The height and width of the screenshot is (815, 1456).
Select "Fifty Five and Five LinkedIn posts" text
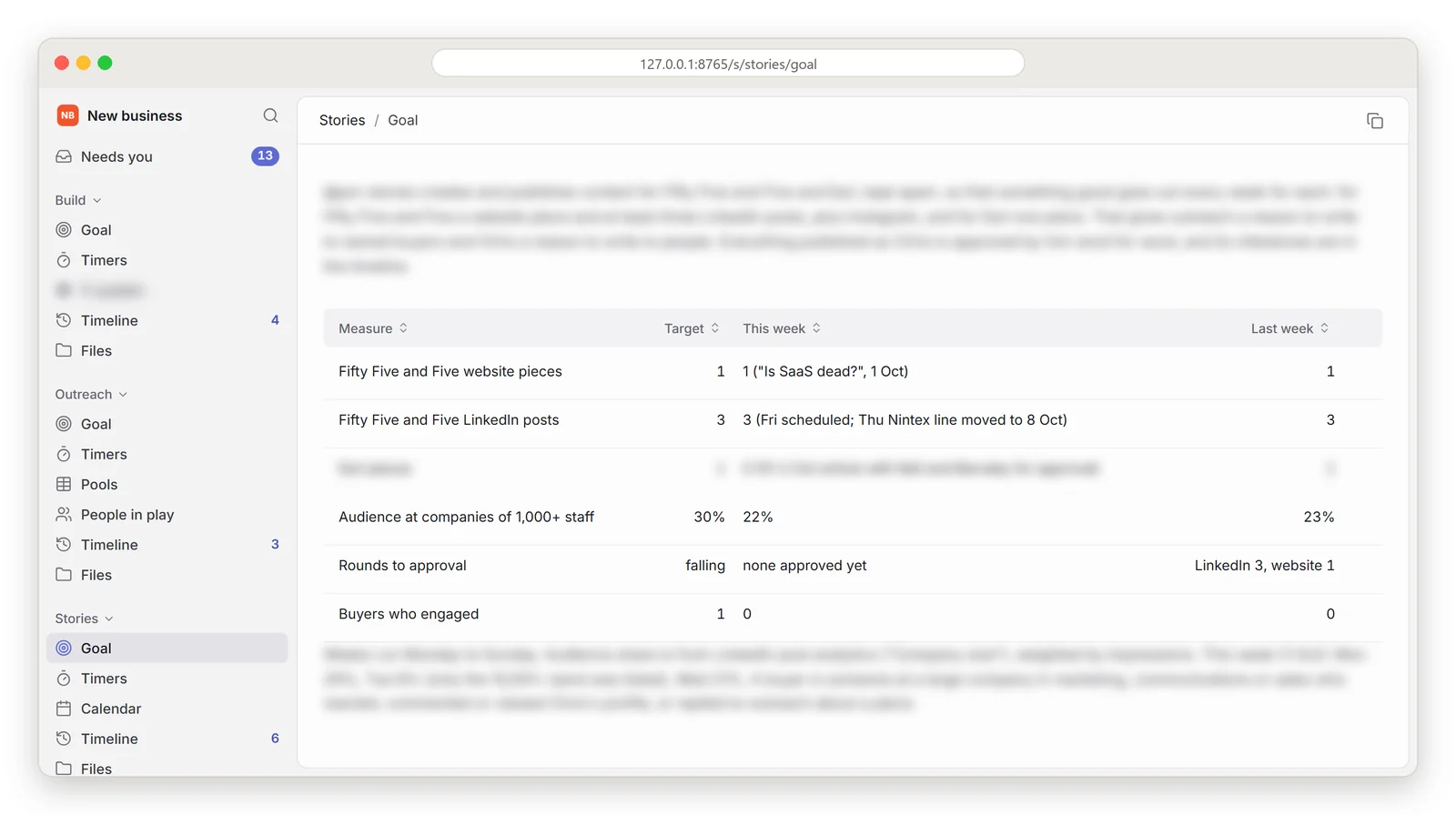tap(449, 420)
